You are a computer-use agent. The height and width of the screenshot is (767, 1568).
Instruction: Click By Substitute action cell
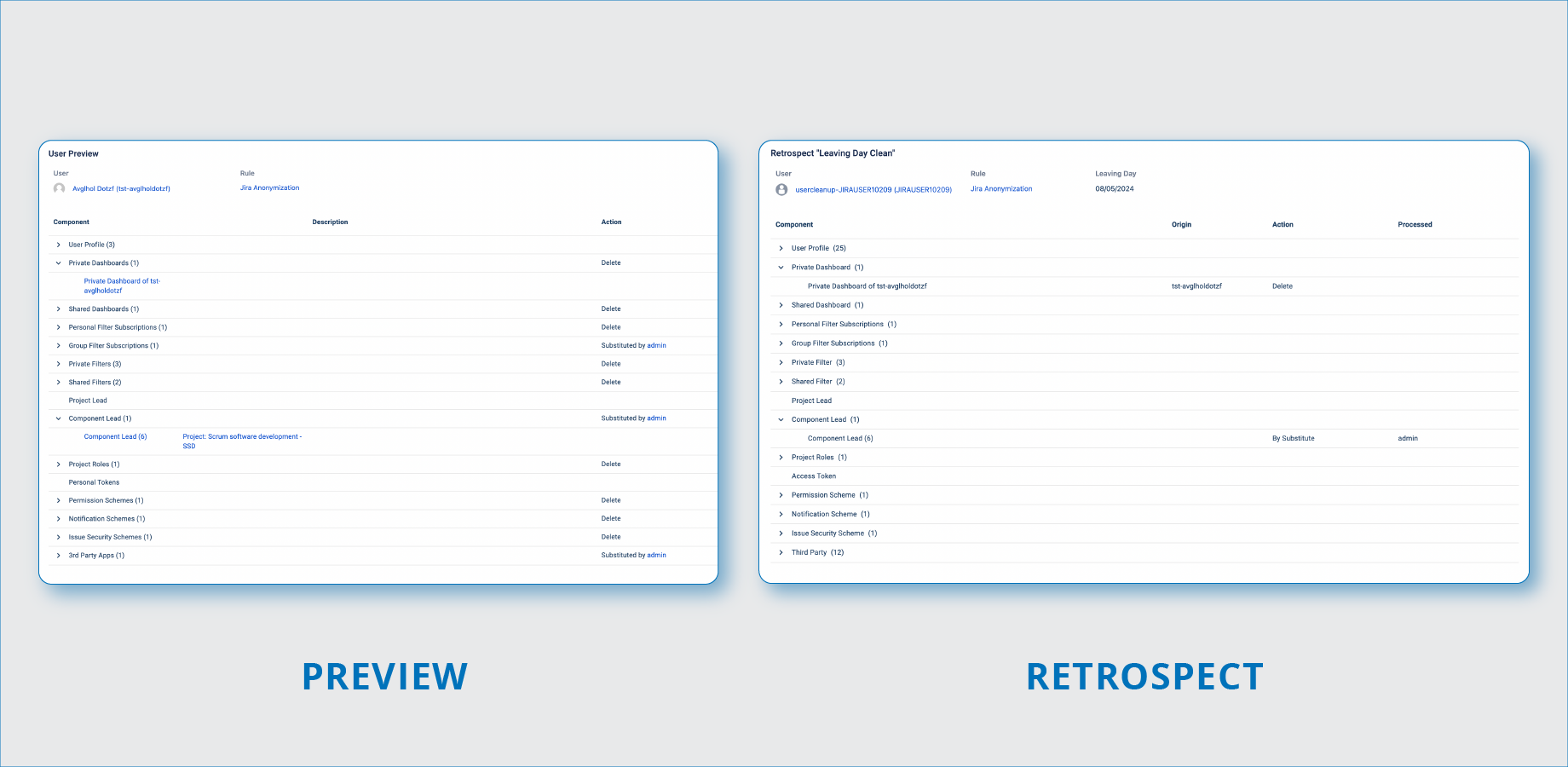tap(1293, 439)
